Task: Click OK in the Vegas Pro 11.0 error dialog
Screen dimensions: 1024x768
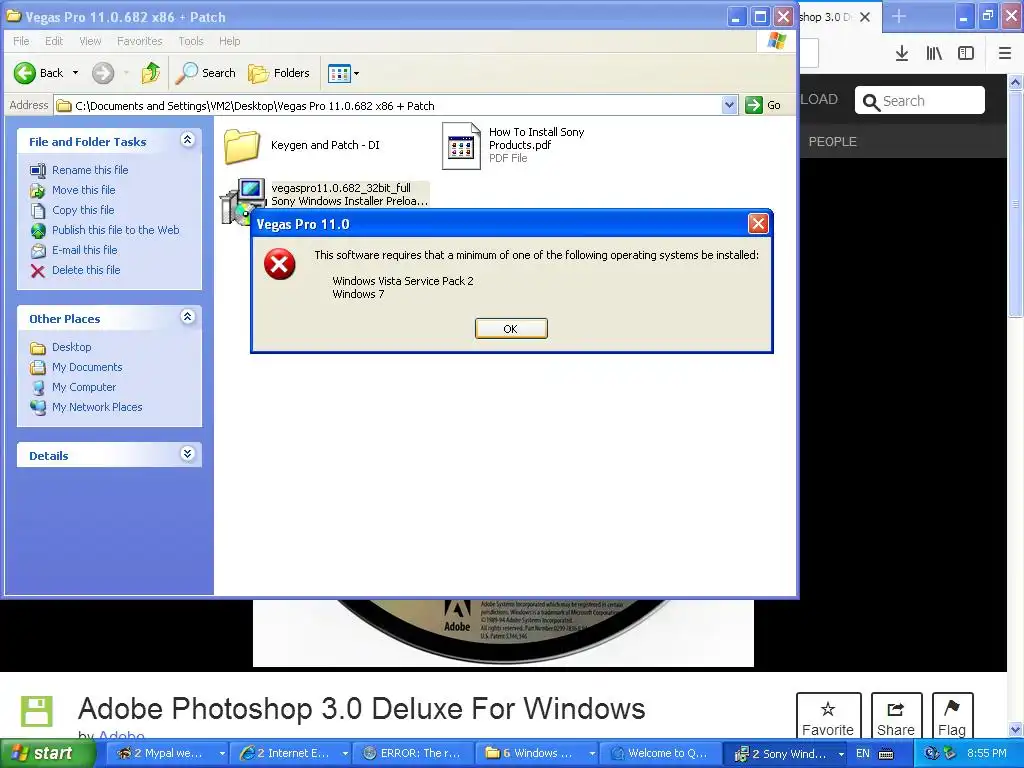Action: tap(511, 328)
